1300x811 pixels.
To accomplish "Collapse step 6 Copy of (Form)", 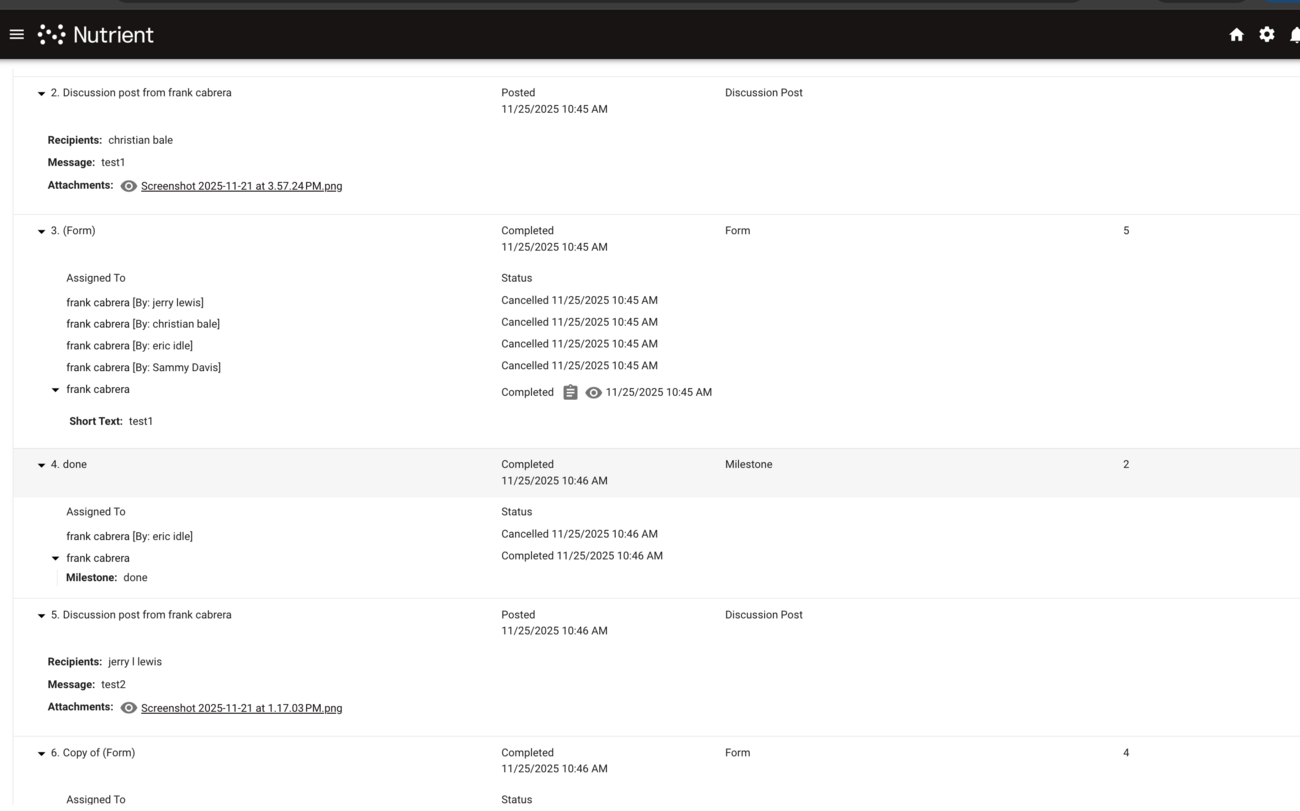I will click(40, 752).
